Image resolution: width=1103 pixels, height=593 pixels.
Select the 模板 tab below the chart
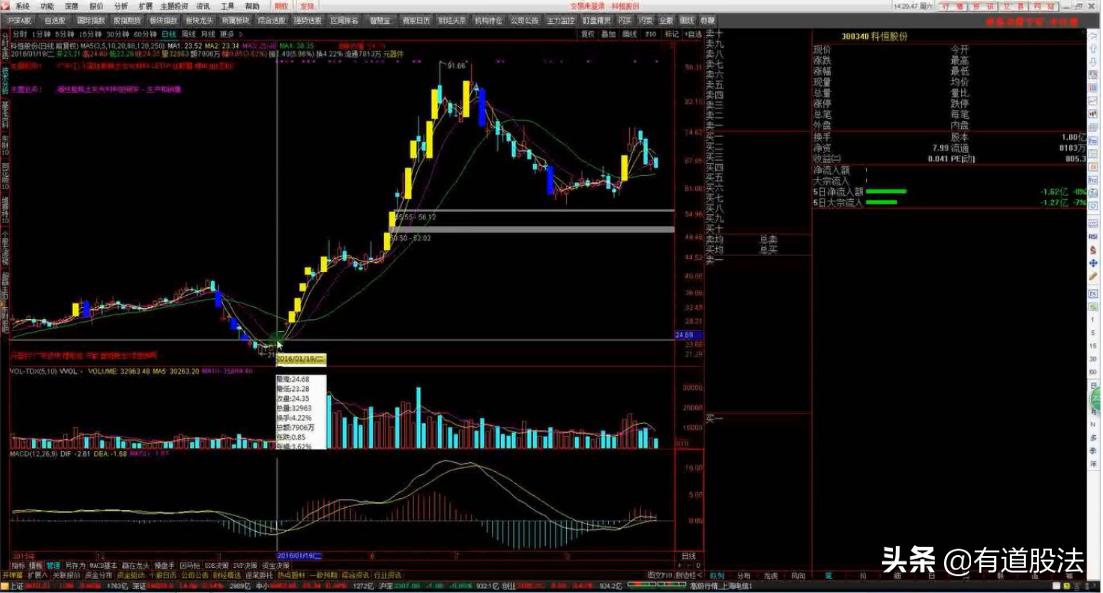(35, 566)
